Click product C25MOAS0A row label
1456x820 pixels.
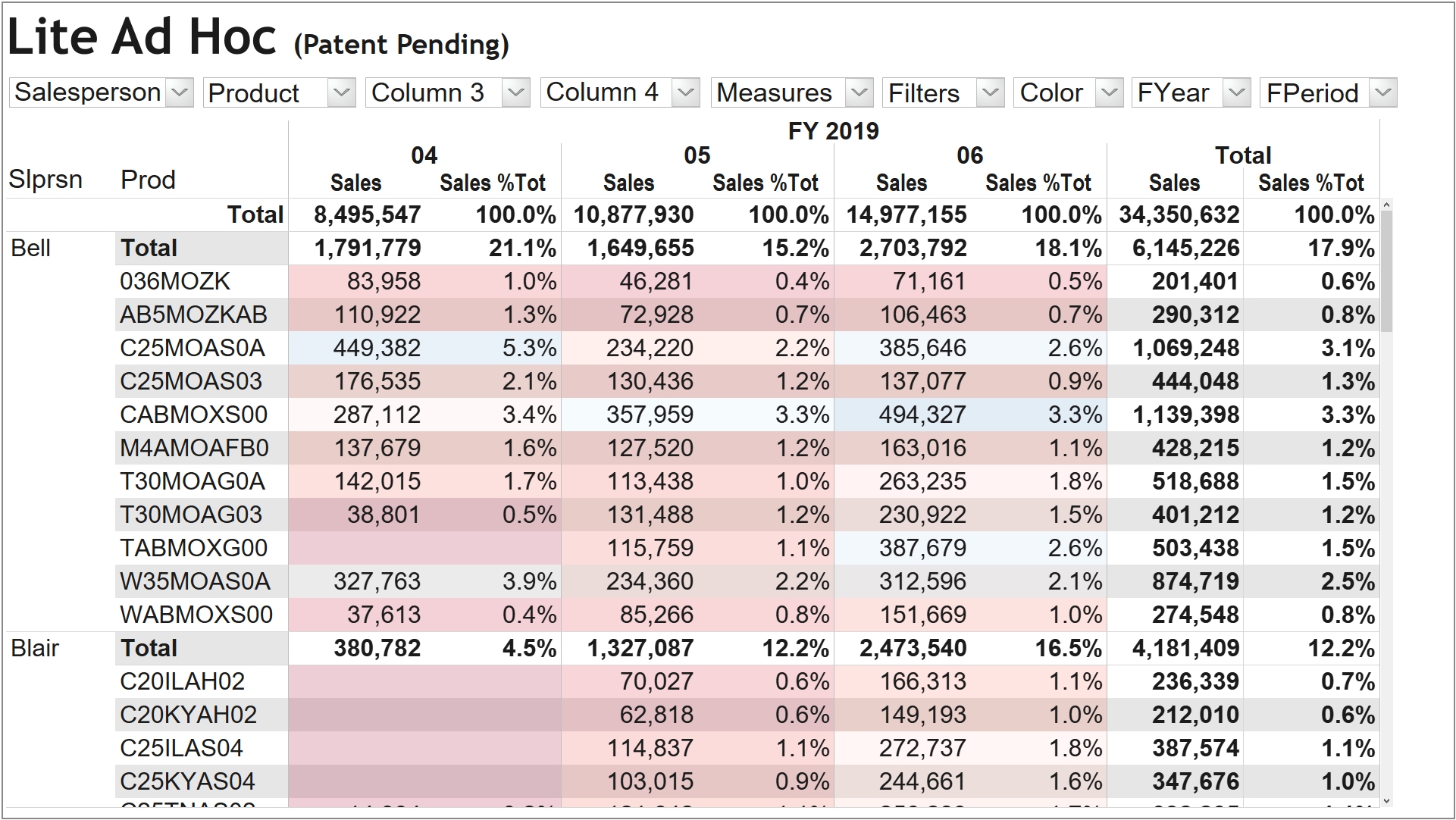coord(193,349)
